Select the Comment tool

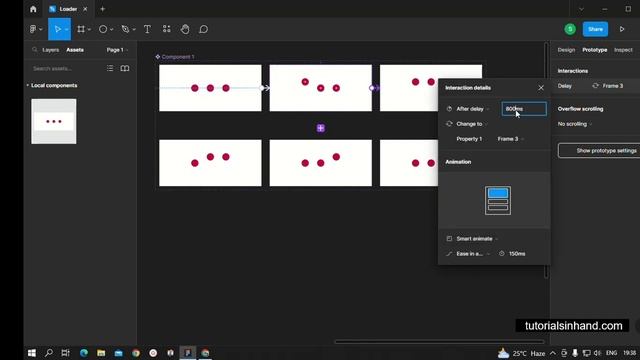click(x=203, y=29)
